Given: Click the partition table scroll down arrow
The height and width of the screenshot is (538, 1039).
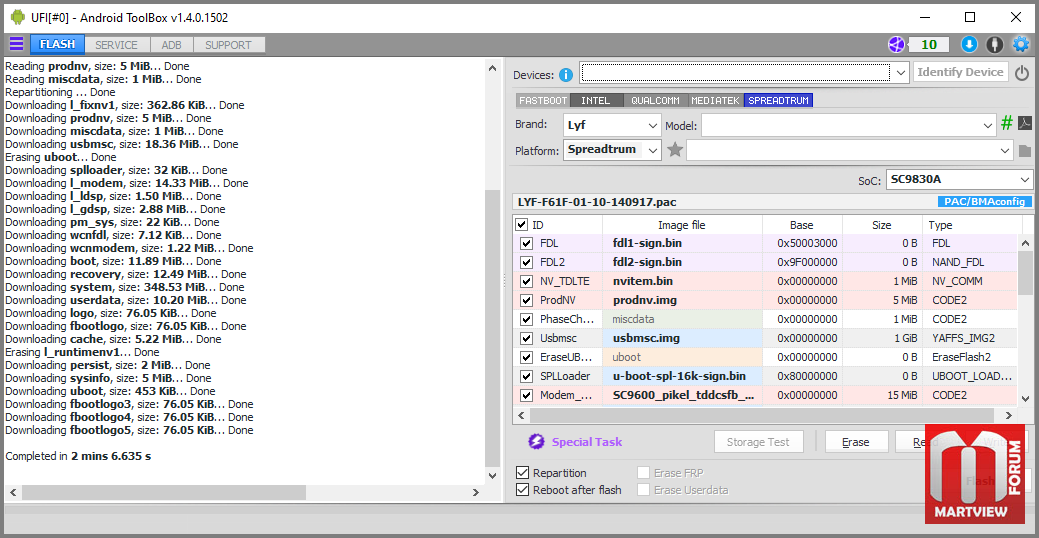Looking at the screenshot, I should pos(1026,398).
